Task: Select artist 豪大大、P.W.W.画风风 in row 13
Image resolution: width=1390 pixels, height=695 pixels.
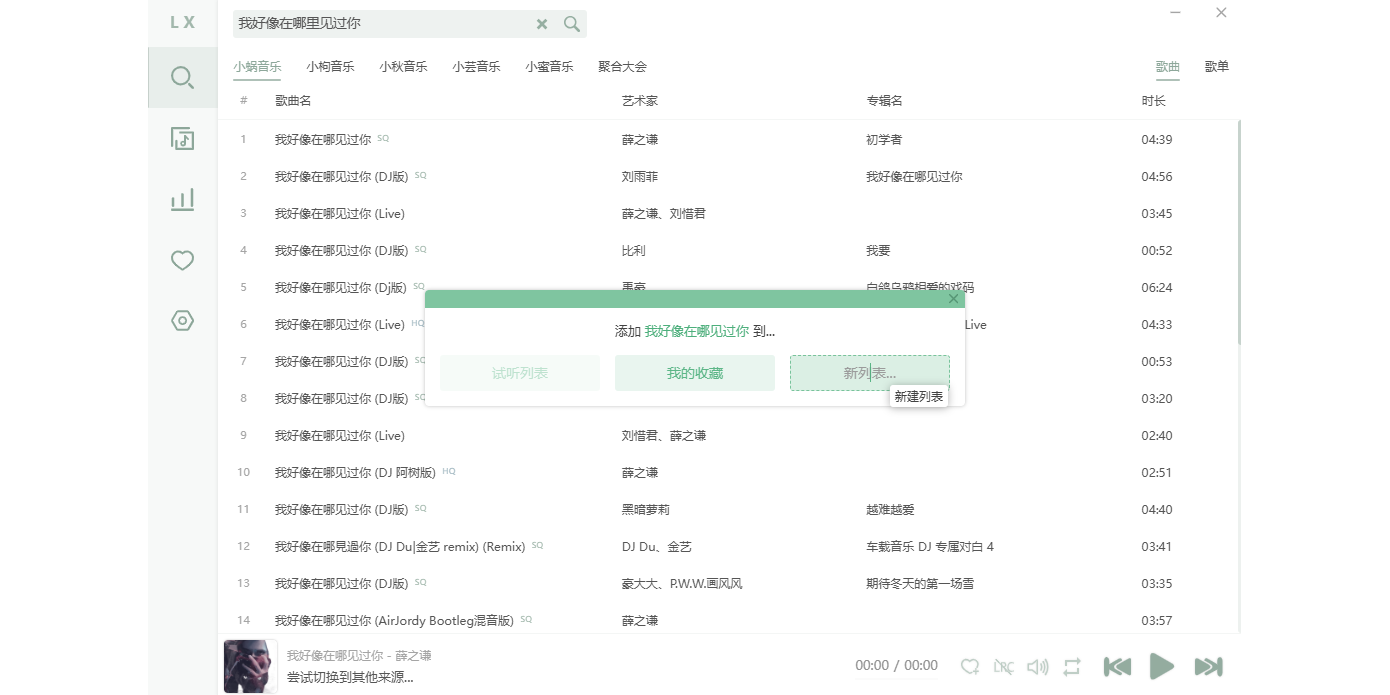Action: pos(682,584)
